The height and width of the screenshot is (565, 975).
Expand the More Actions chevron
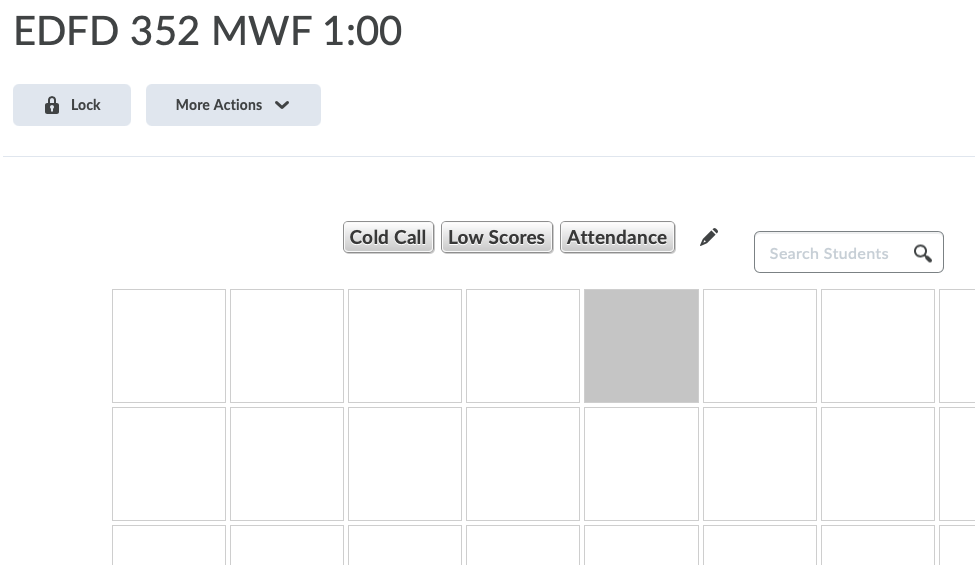tap(282, 105)
